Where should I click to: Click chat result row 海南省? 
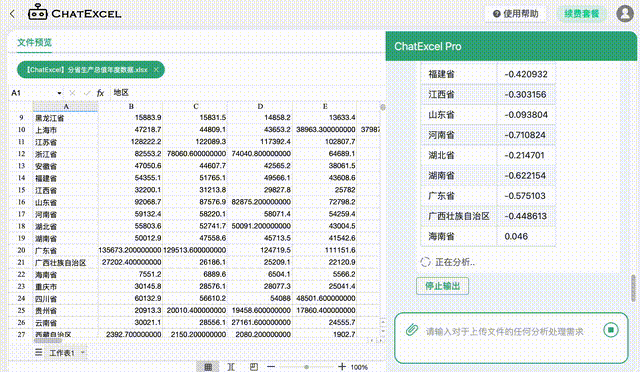488,236
